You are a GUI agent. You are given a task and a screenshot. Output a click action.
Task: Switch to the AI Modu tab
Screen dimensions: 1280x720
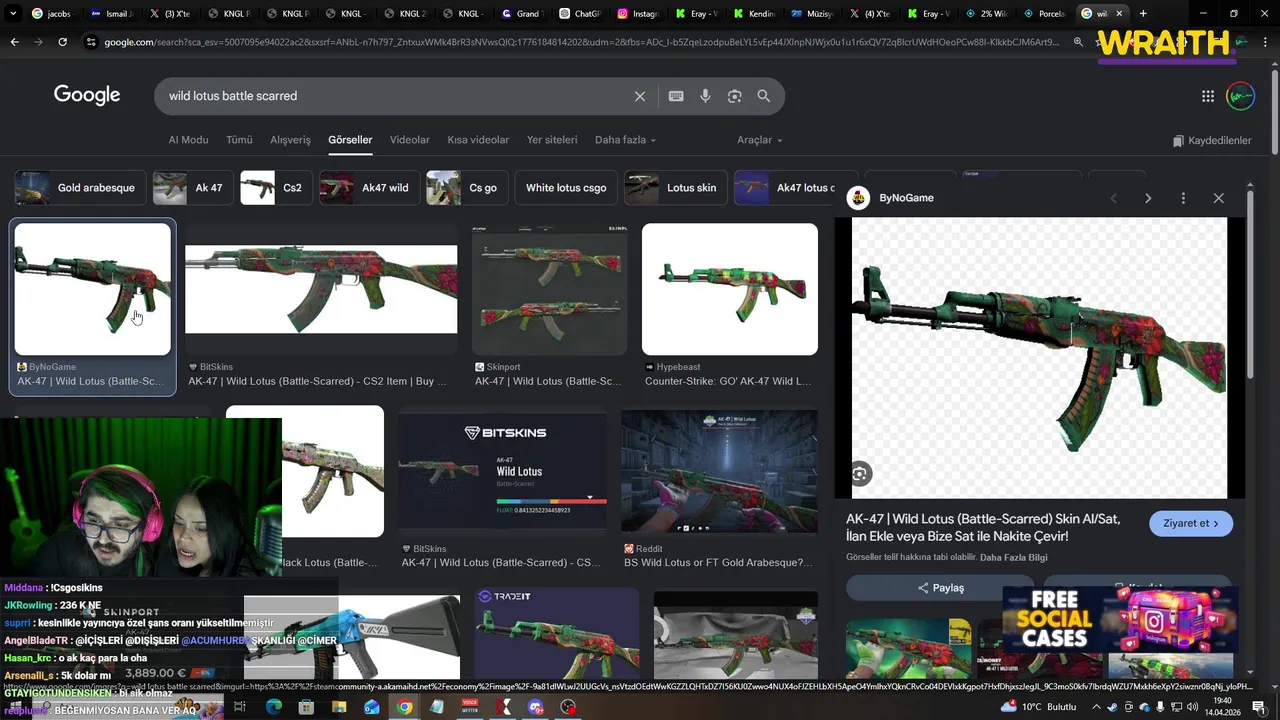[x=188, y=140]
